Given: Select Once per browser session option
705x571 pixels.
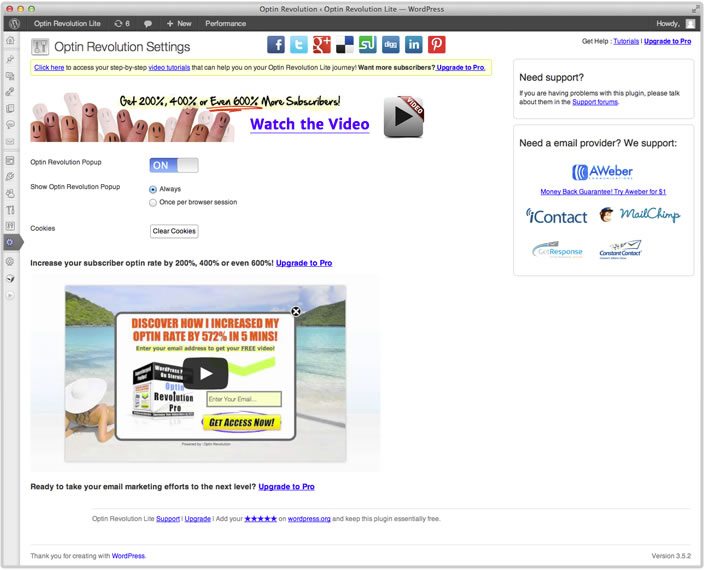Looking at the screenshot, I should (x=153, y=203).
